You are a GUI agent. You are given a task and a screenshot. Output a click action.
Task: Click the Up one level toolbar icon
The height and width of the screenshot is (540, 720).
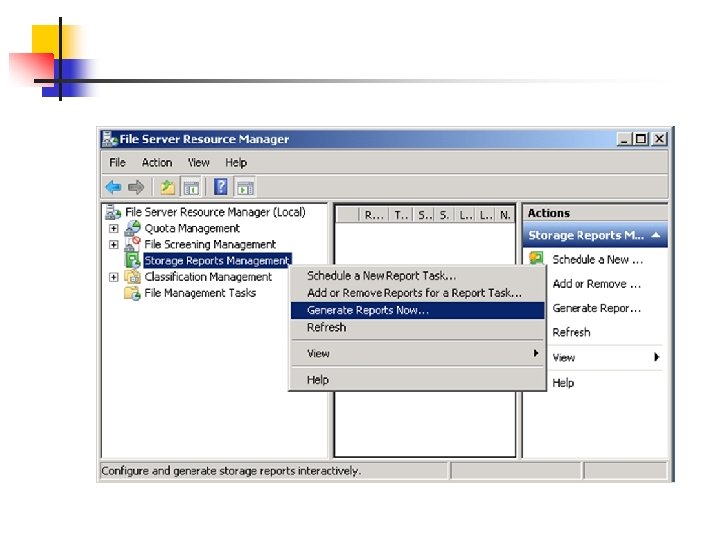point(168,187)
